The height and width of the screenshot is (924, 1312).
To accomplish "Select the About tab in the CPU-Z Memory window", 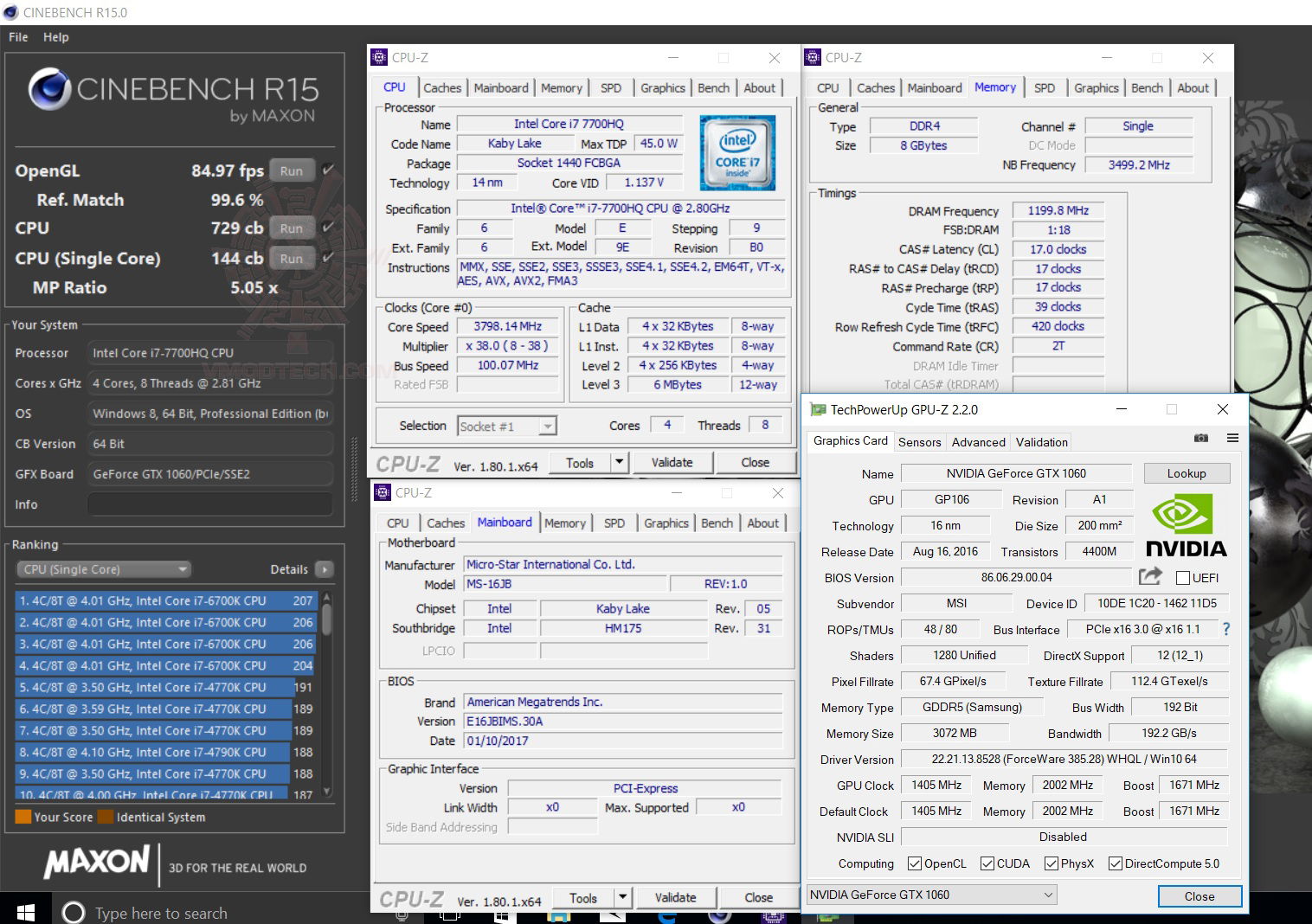I will click(1193, 88).
